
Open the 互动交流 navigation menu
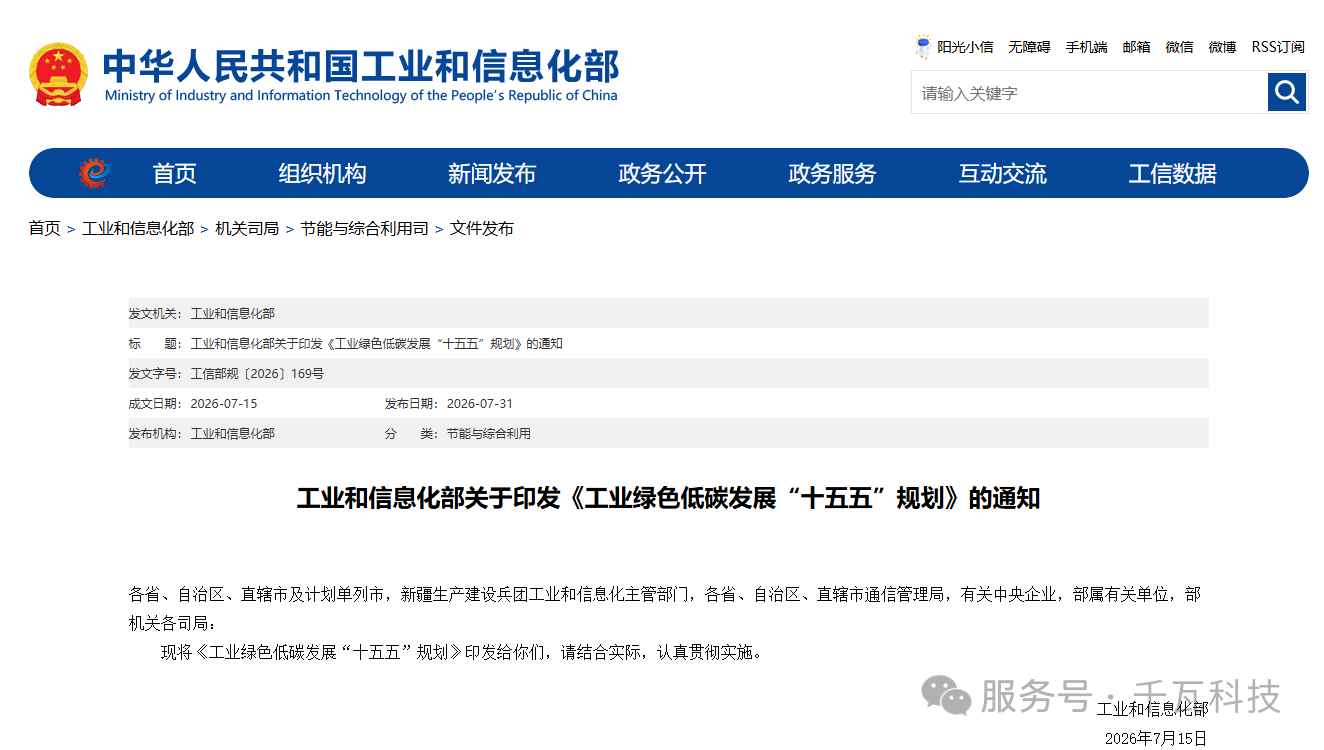[x=1002, y=174]
